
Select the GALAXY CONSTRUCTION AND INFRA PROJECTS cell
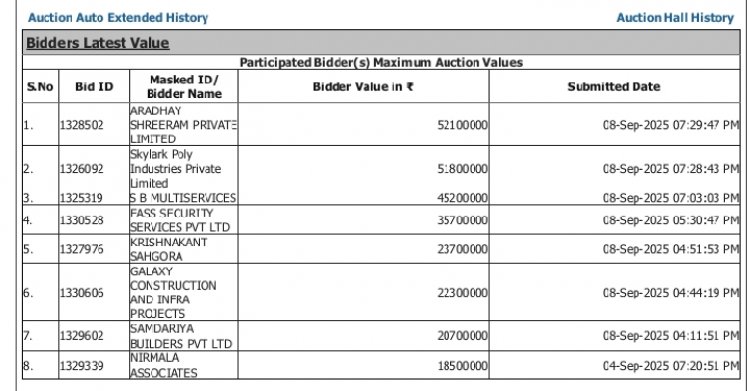184,292
